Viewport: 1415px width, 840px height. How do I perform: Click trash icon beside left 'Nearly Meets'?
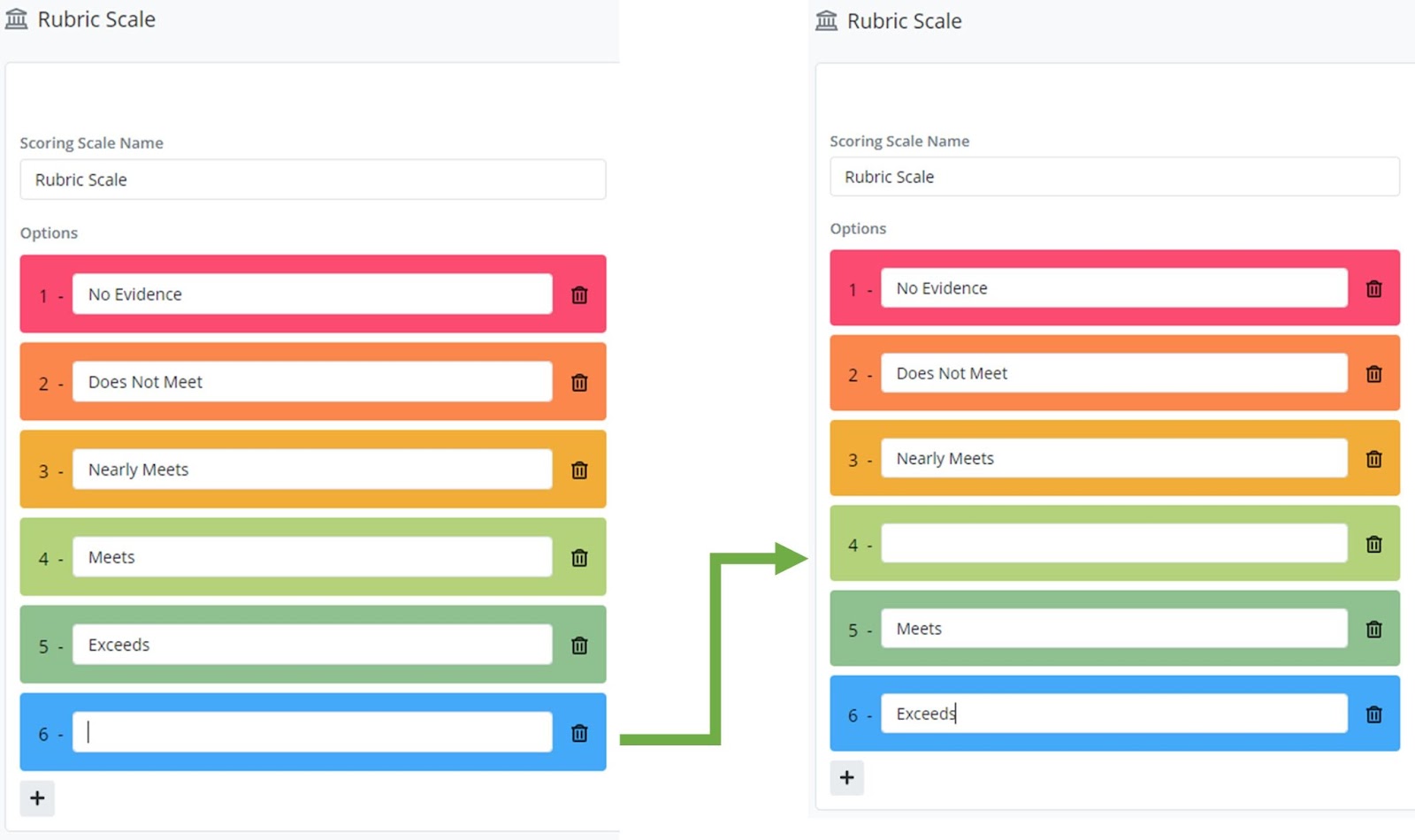[x=579, y=470]
